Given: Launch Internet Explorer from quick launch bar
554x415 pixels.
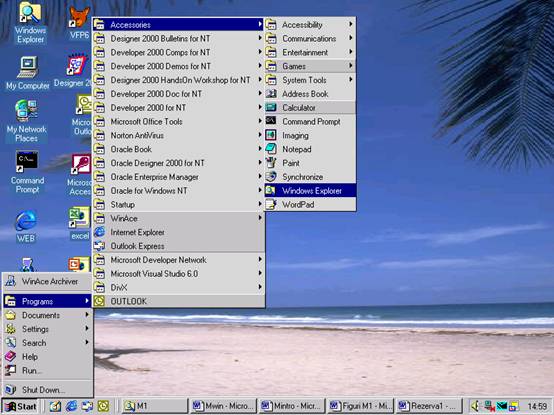Looking at the screenshot, I should tap(71, 406).
